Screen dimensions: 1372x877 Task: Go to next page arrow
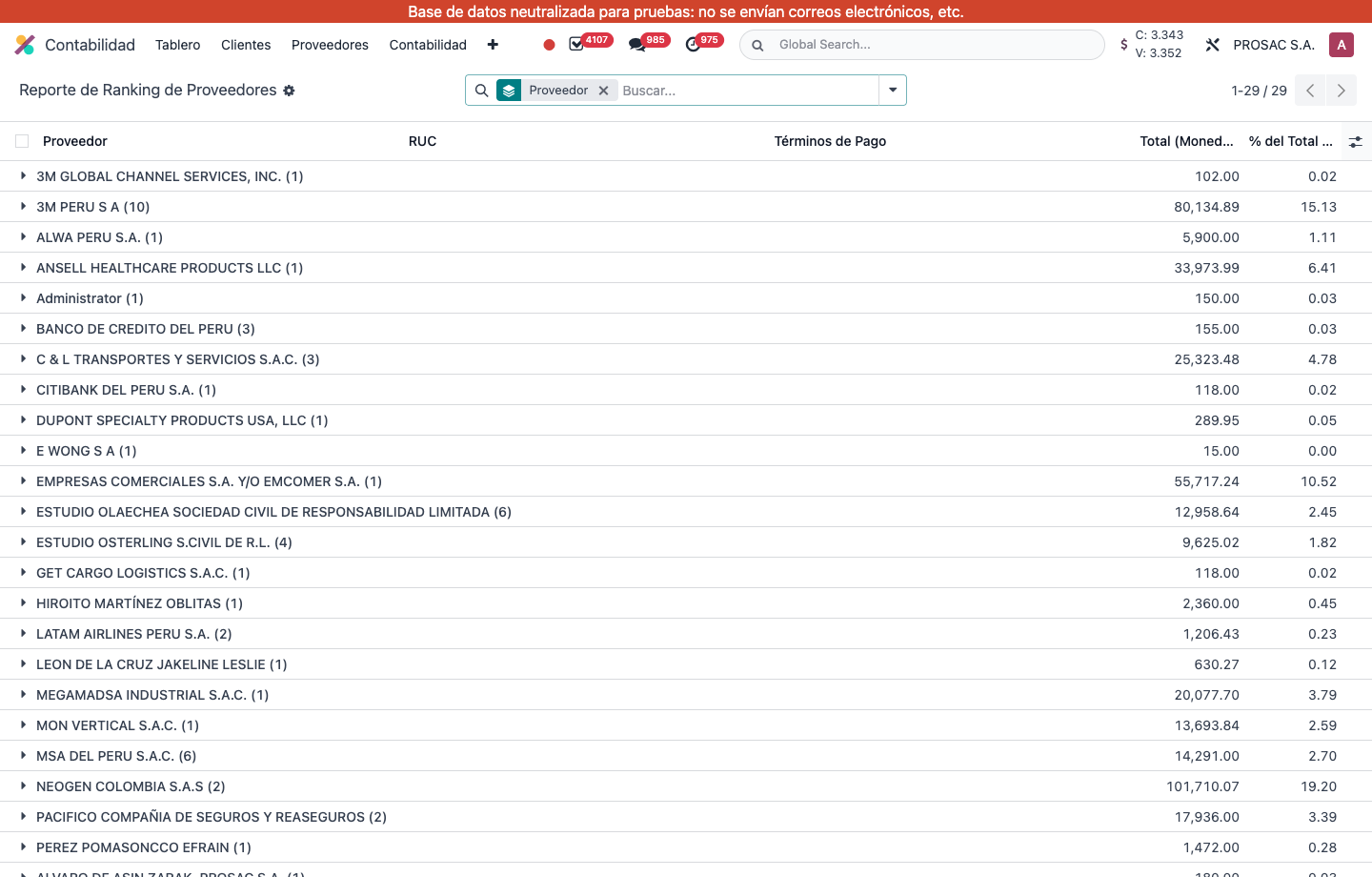(x=1342, y=91)
